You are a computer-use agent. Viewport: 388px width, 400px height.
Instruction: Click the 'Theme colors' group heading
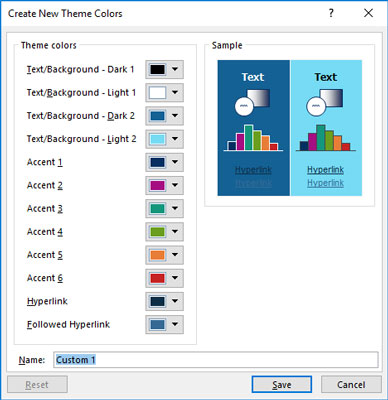pos(49,45)
